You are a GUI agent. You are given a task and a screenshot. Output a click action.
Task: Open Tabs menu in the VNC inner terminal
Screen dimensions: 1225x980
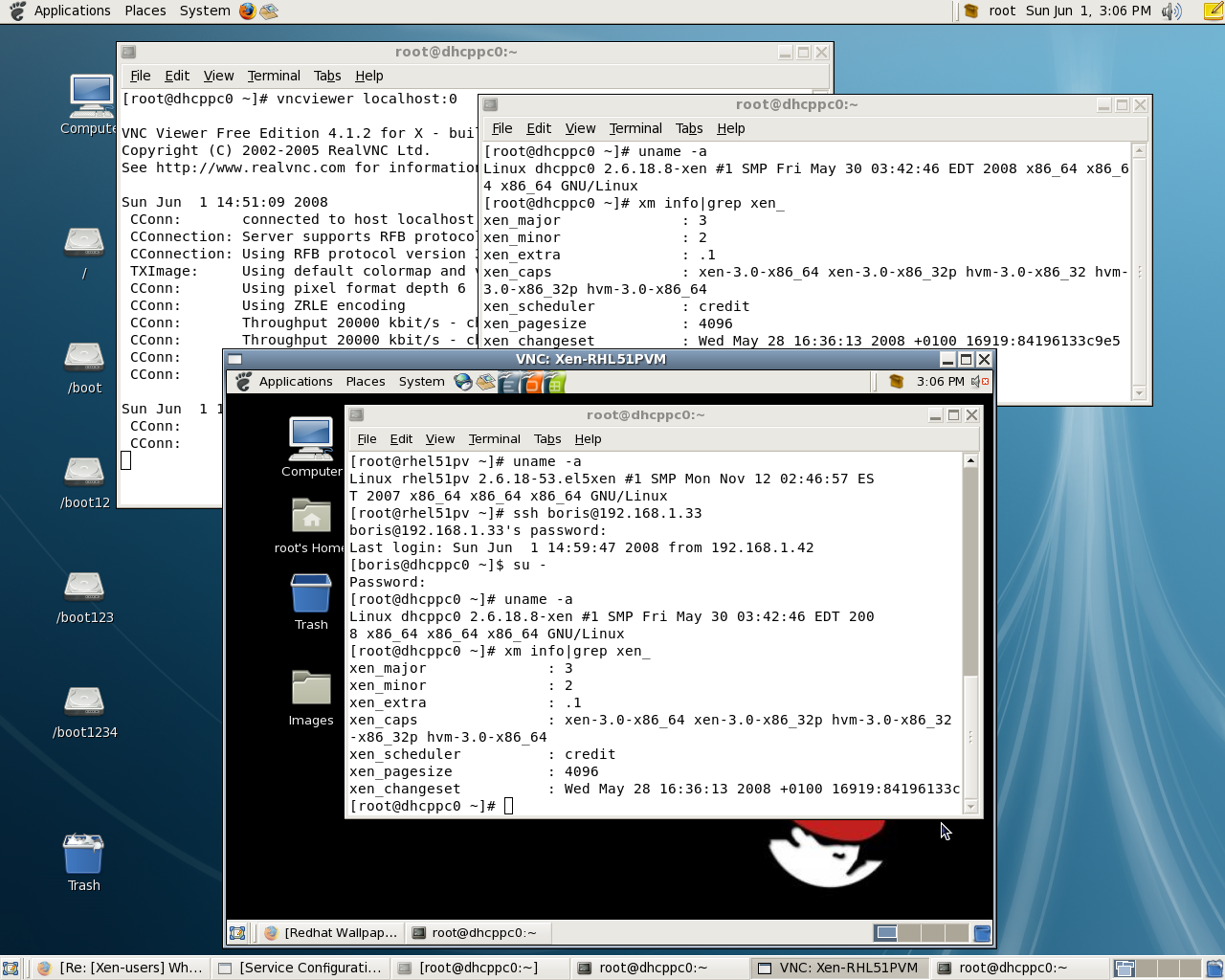tap(547, 439)
